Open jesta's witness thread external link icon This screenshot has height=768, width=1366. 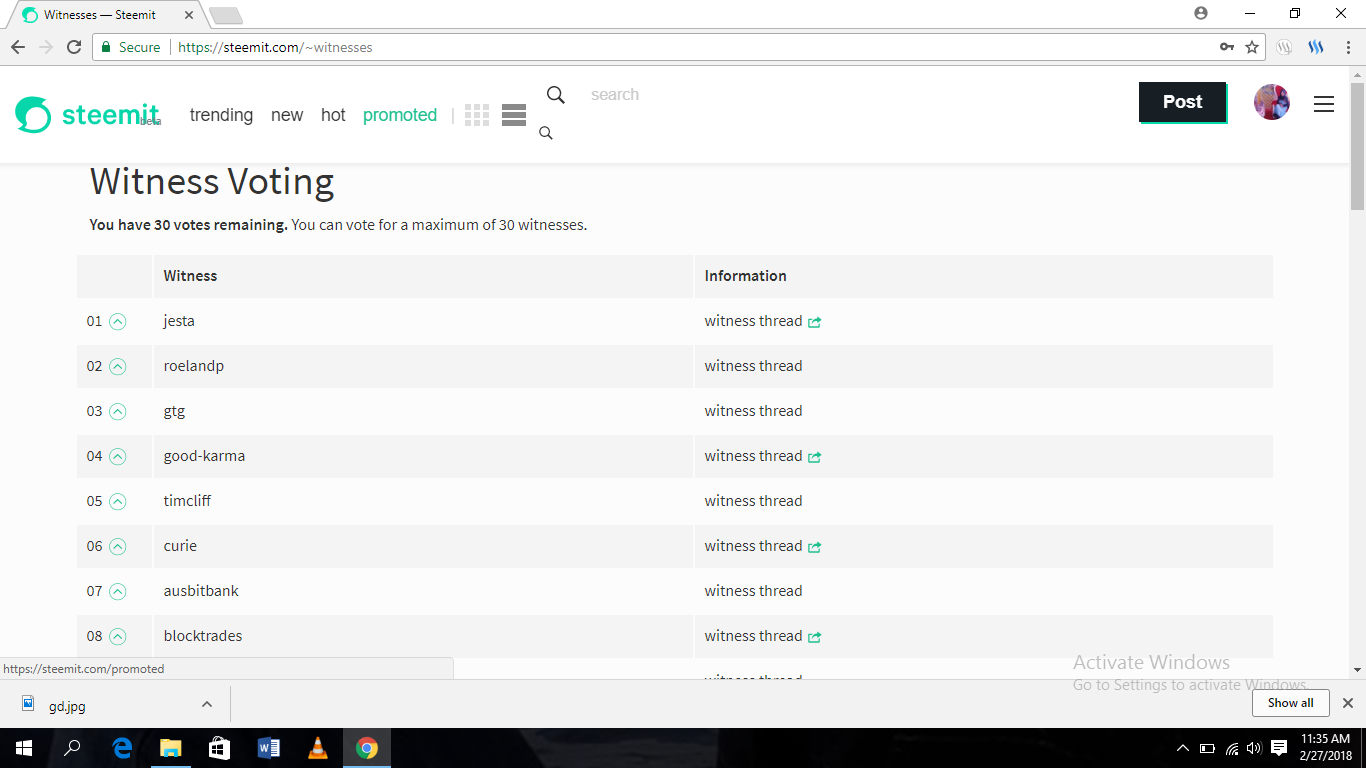(813, 321)
